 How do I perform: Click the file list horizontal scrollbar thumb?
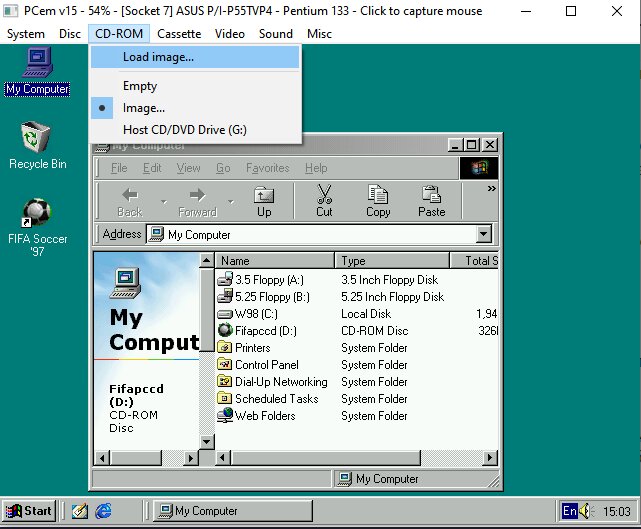tap(326, 457)
